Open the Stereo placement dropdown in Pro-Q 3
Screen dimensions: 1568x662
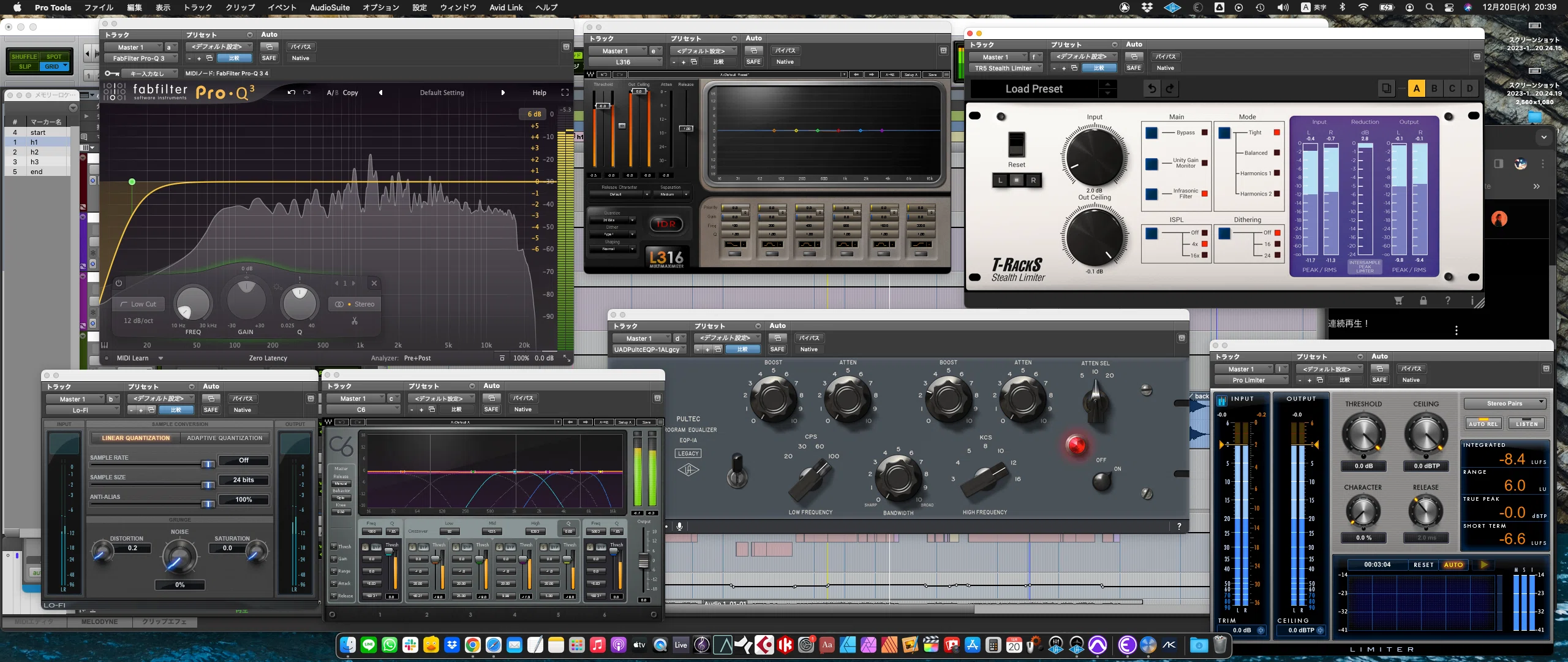coord(355,304)
